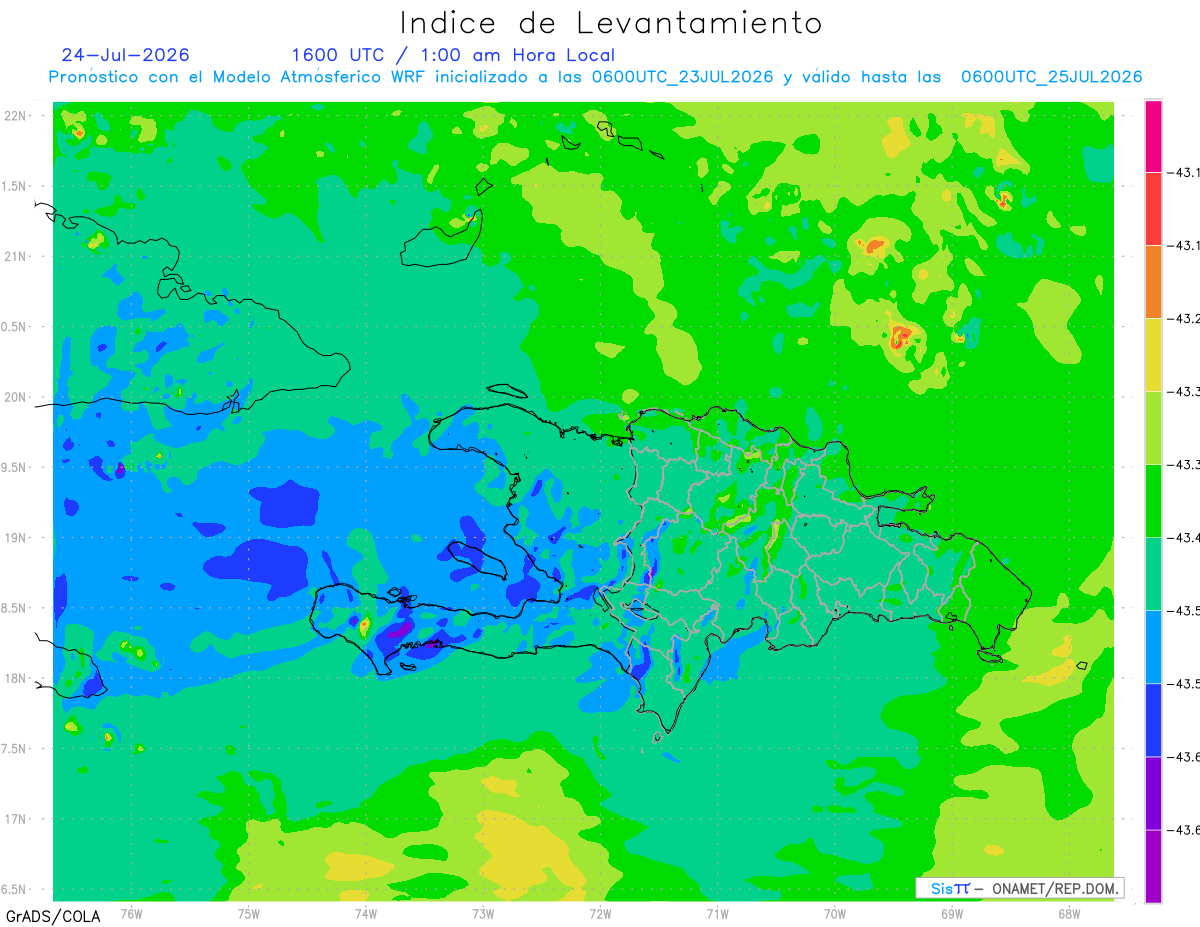Screen dimensions: 1200x927
Task: Click the '75W' longitude label
Action: [248, 914]
